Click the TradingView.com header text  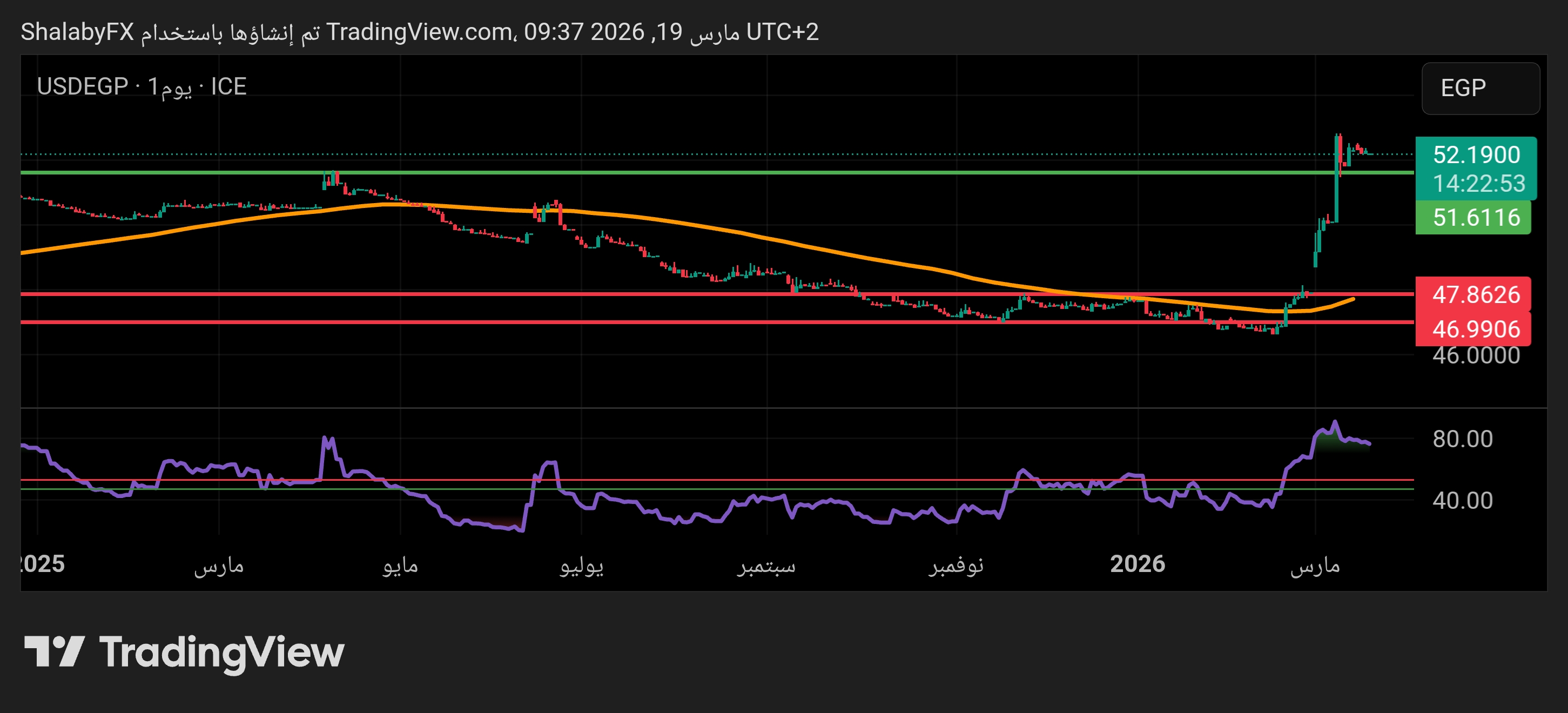pyautogui.click(x=419, y=32)
